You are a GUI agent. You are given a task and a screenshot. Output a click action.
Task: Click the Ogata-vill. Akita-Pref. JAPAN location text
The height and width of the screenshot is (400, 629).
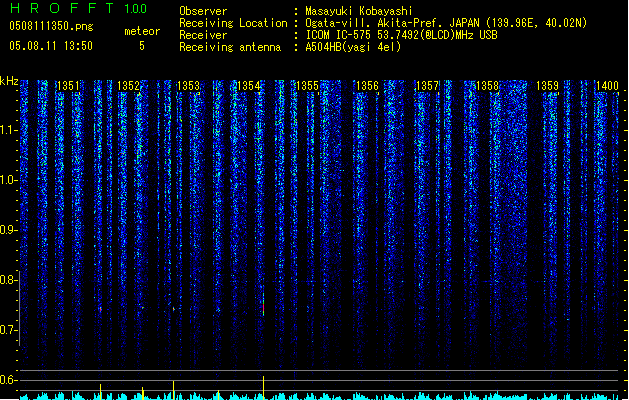point(446,23)
